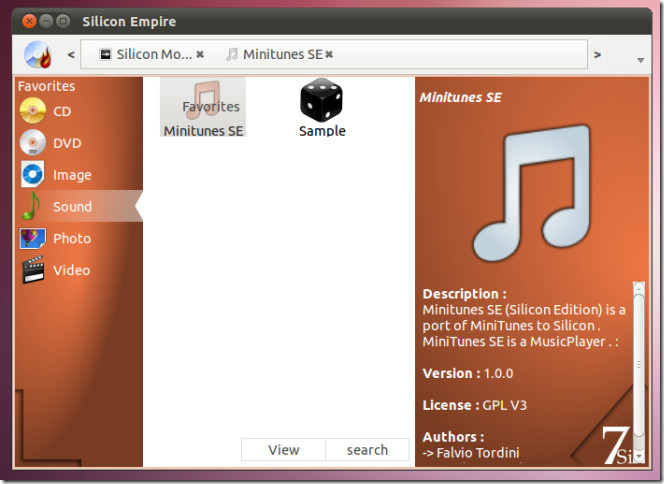Select the Photo picture icon
Image resolution: width=664 pixels, height=484 pixels.
(33, 238)
